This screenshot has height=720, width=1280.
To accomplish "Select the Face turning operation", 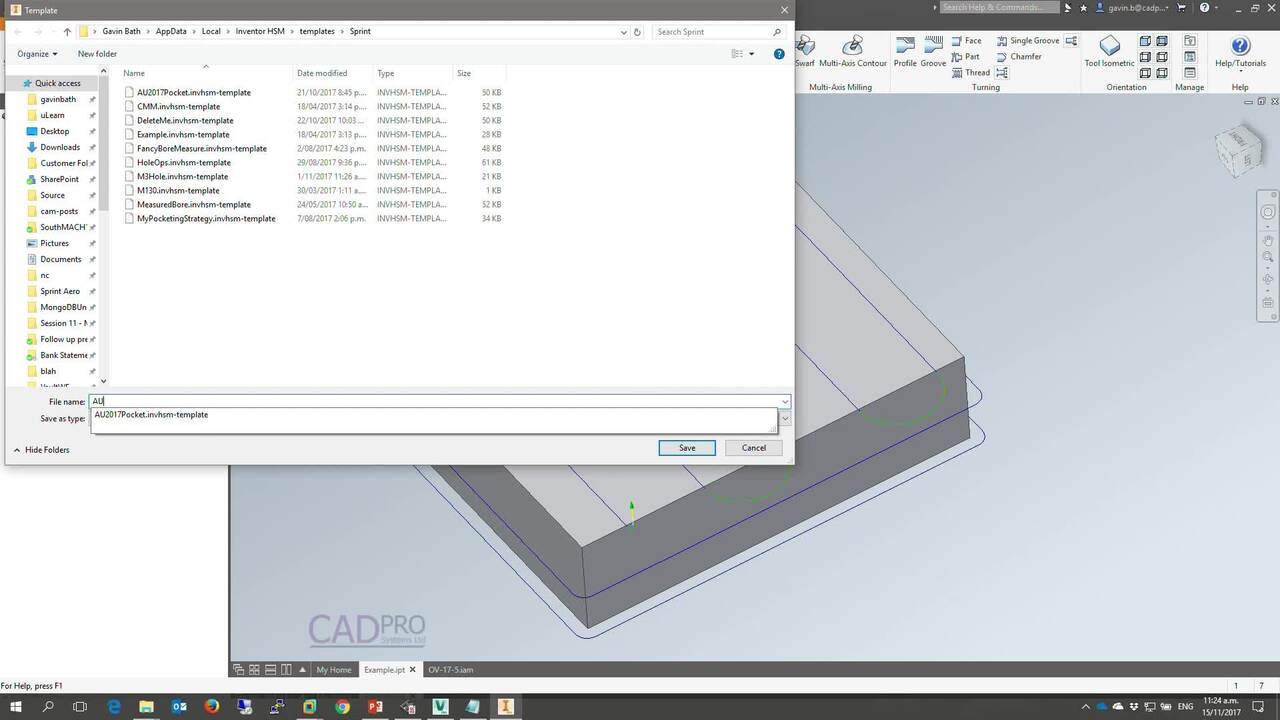I will (967, 41).
